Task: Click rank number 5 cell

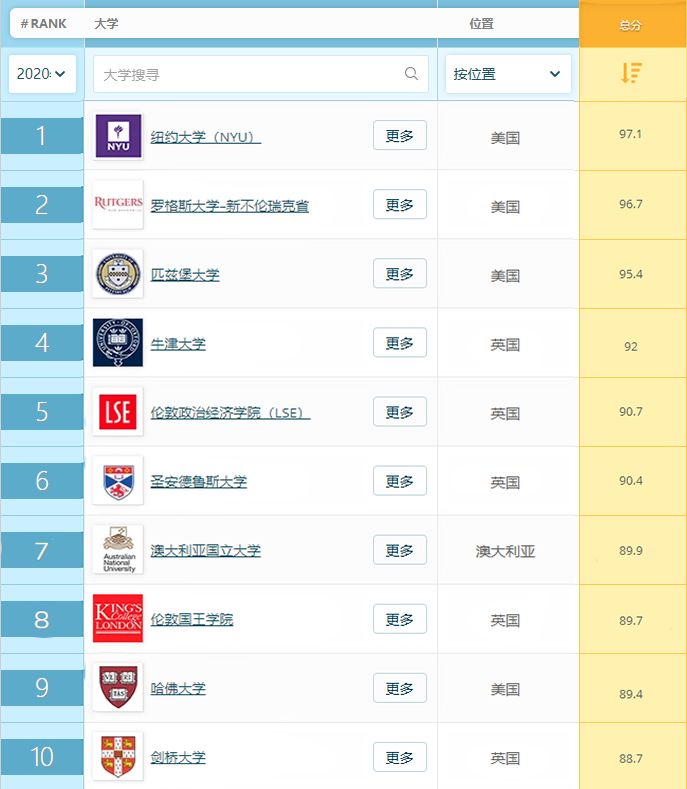Action: click(x=42, y=412)
